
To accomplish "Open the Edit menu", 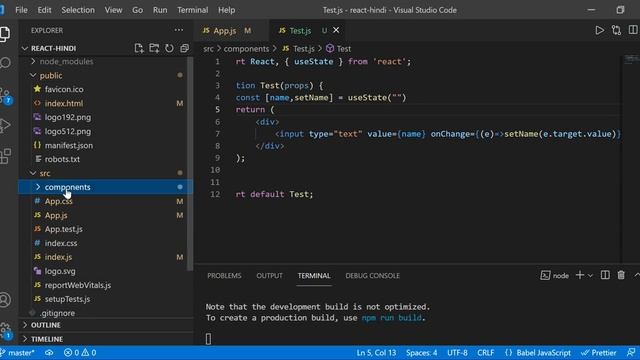I will (x=44, y=10).
